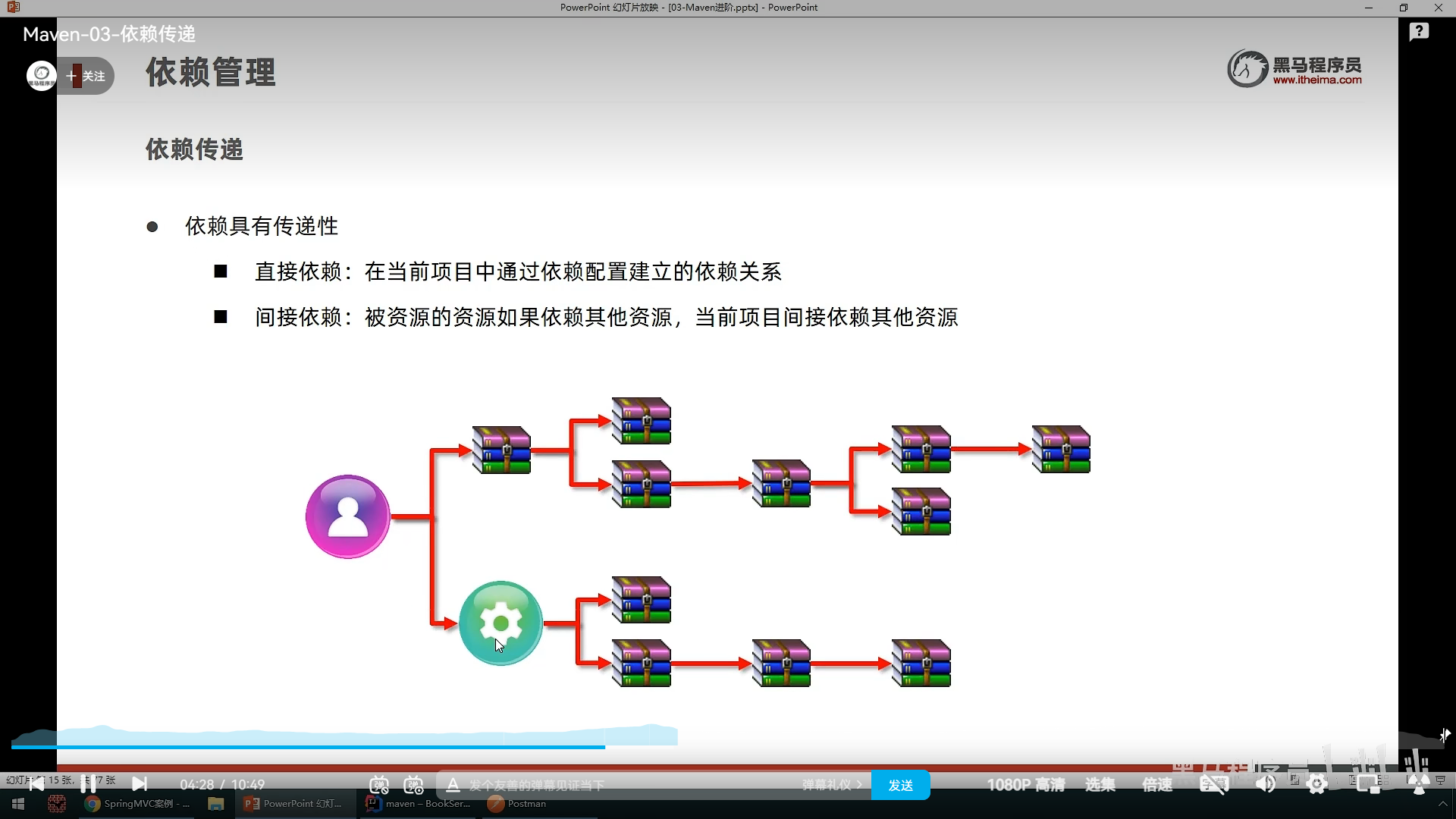Switch to Postman in taskbar
The image size is (1456, 819).
pyautogui.click(x=518, y=804)
